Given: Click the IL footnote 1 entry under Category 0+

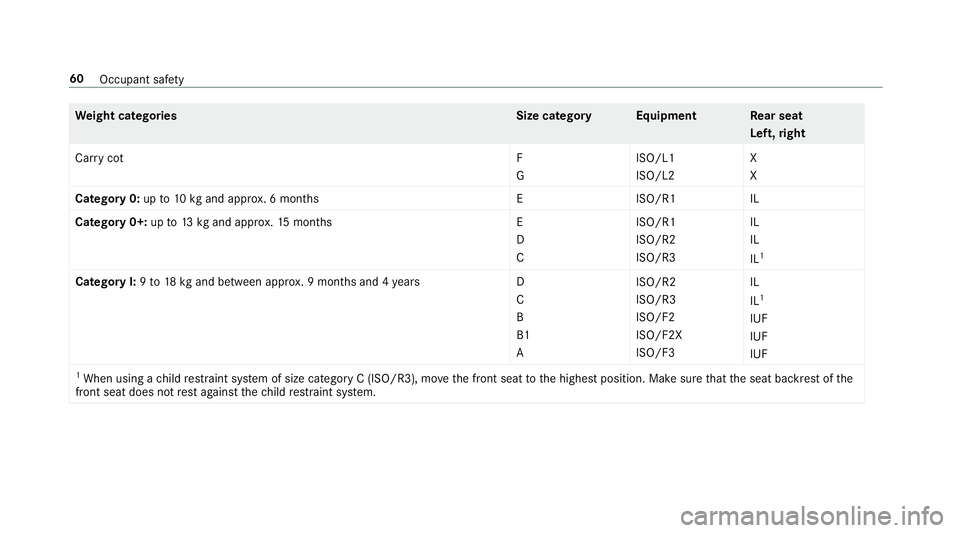Looking at the screenshot, I should pos(757,258).
